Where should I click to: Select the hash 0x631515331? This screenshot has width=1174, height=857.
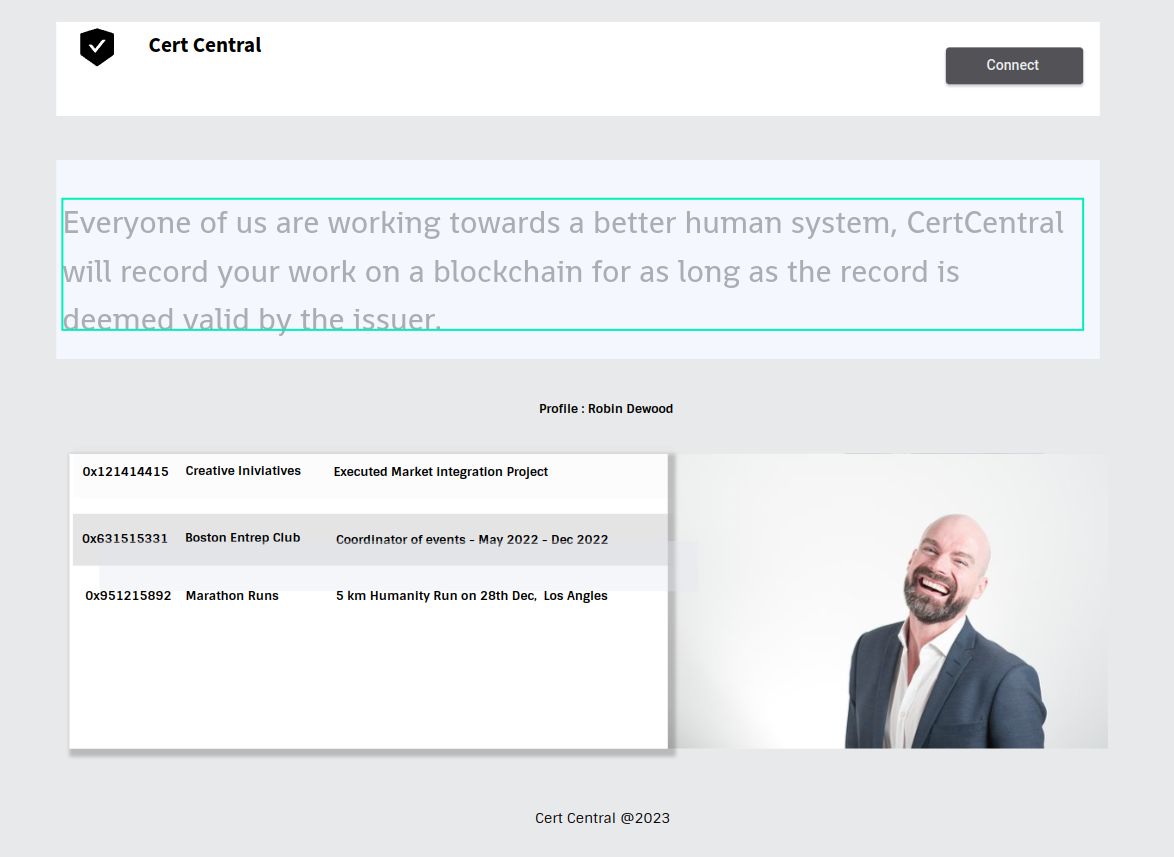point(125,537)
